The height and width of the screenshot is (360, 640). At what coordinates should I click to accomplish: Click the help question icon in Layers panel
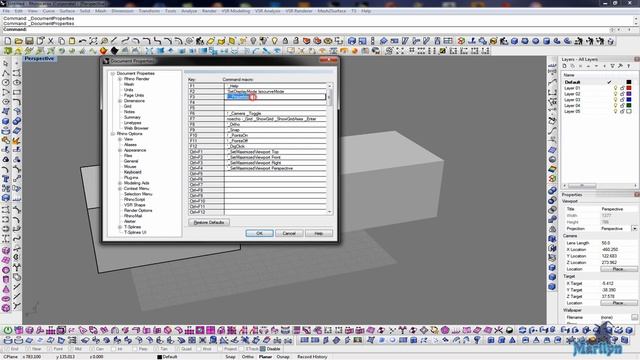pos(628,66)
